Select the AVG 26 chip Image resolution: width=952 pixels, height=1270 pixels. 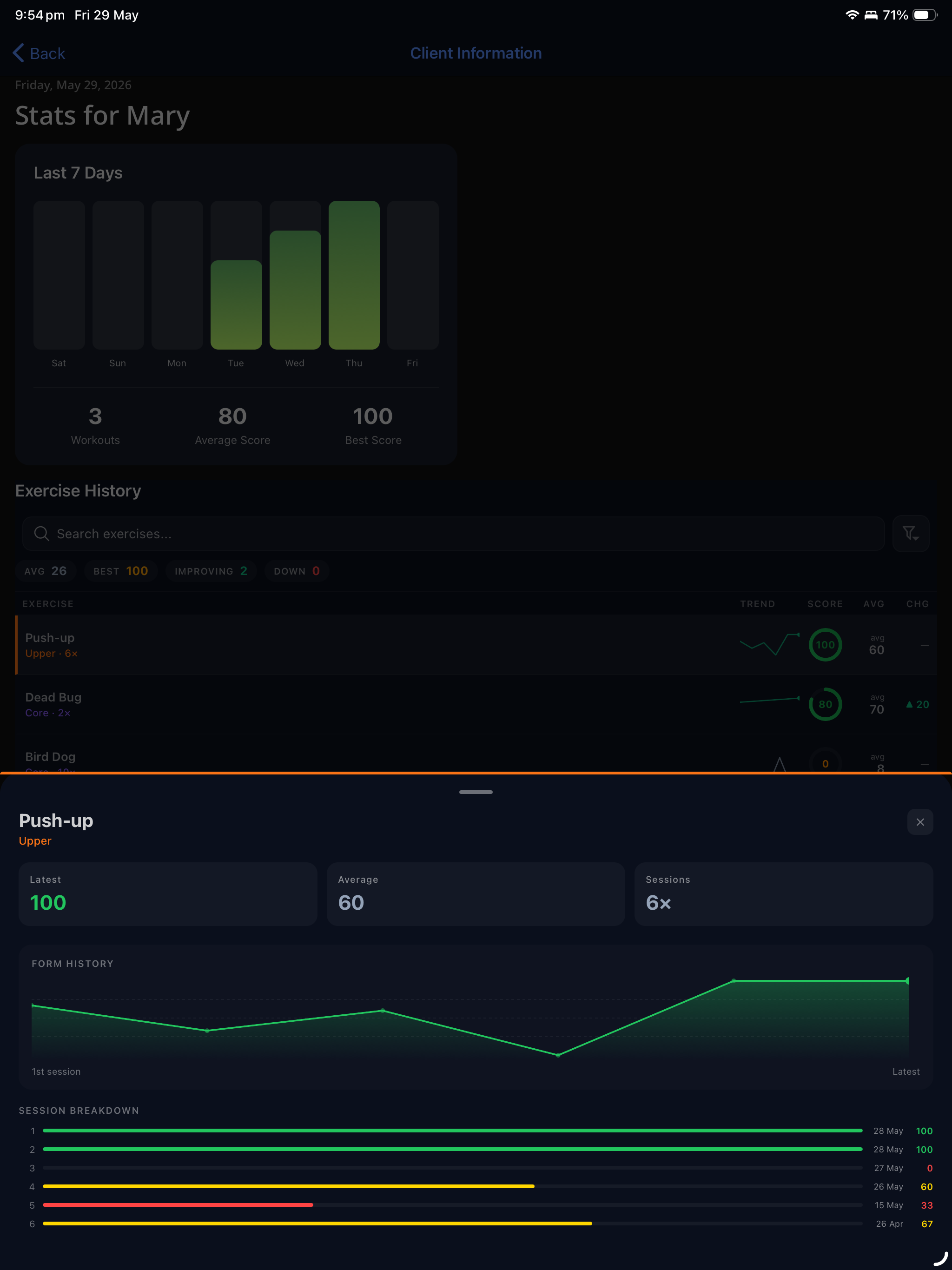tap(46, 571)
